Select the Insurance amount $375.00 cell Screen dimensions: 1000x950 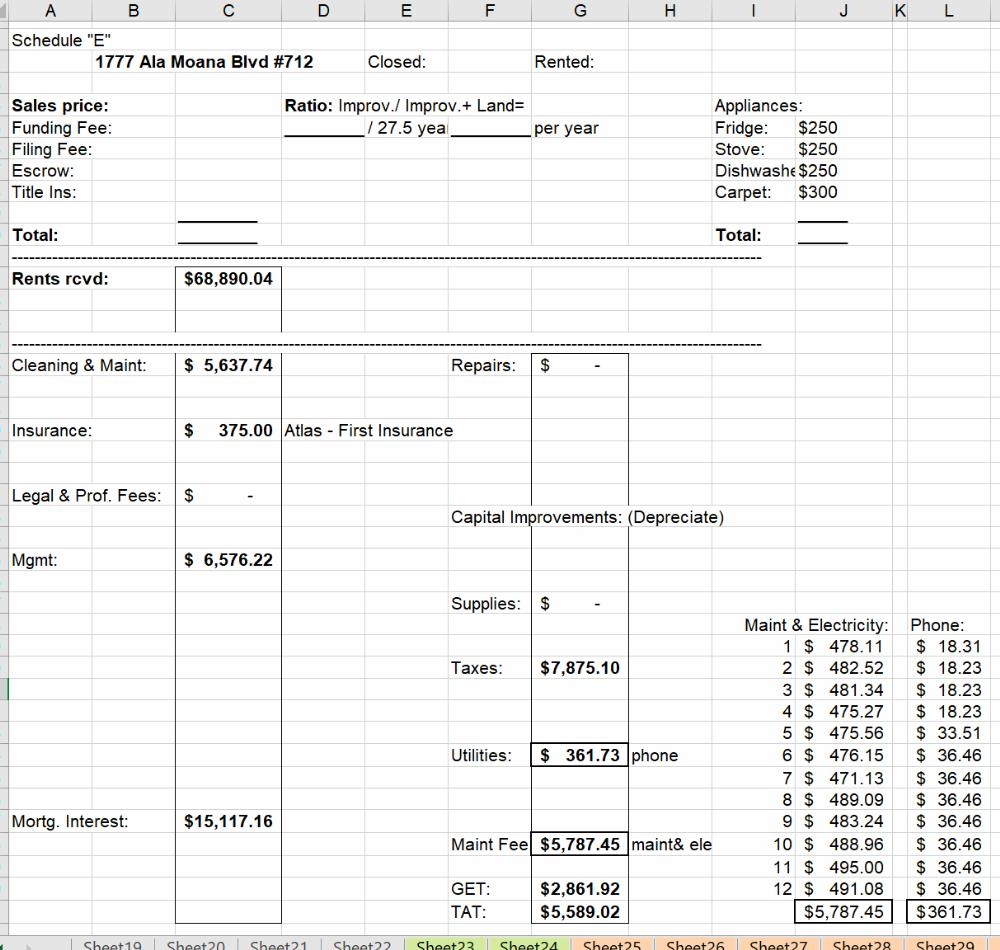228,431
